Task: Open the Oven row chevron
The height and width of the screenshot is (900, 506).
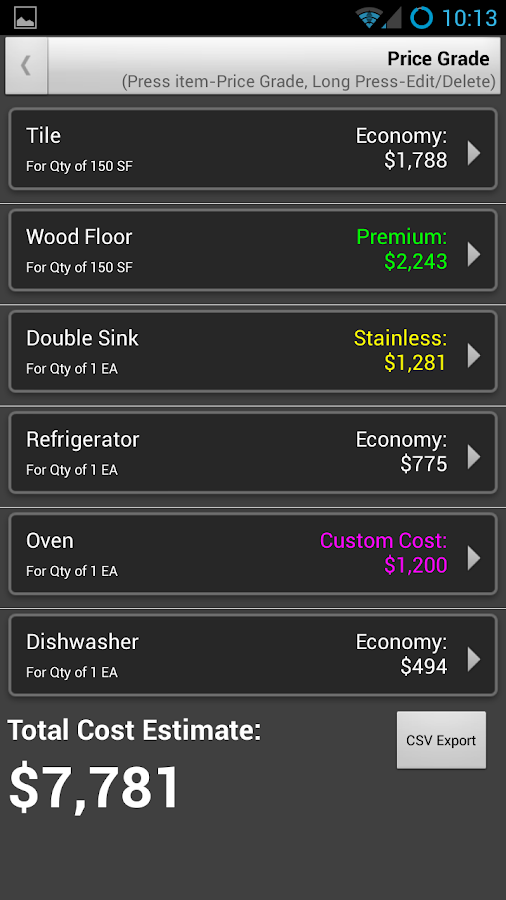Action: tap(474, 558)
